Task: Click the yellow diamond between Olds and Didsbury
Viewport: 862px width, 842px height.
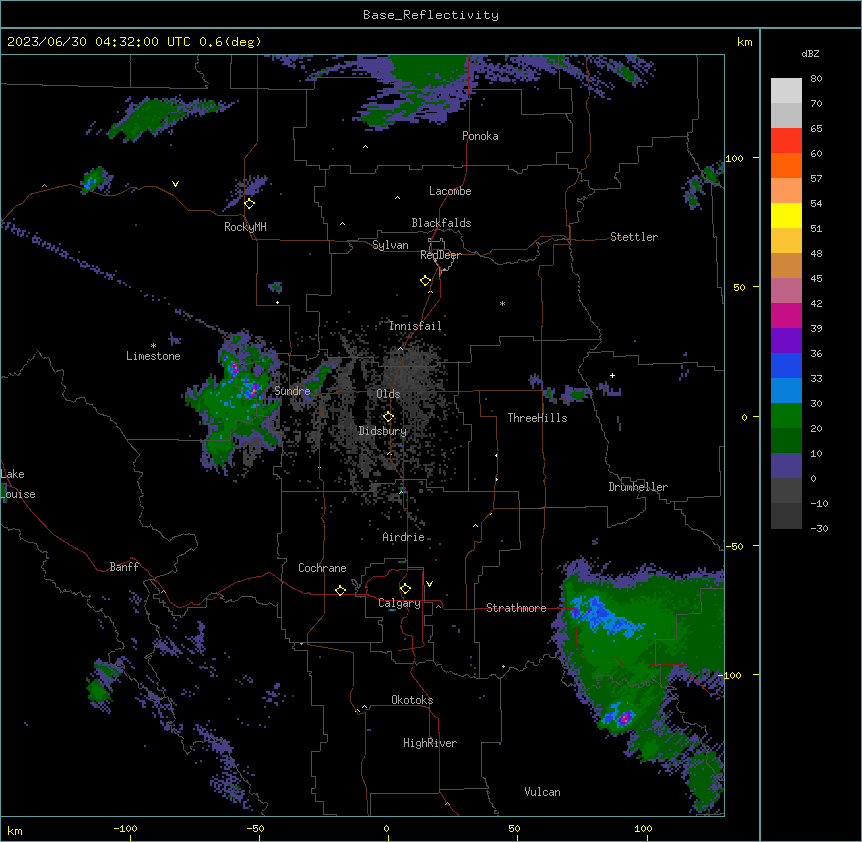Action: [x=388, y=417]
